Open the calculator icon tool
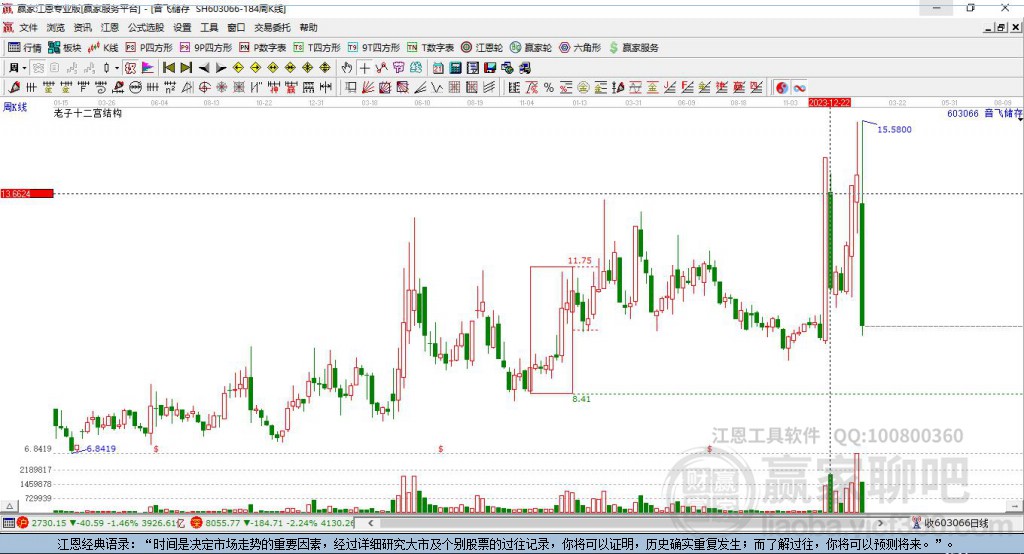1024x554 pixels. [x=455, y=68]
